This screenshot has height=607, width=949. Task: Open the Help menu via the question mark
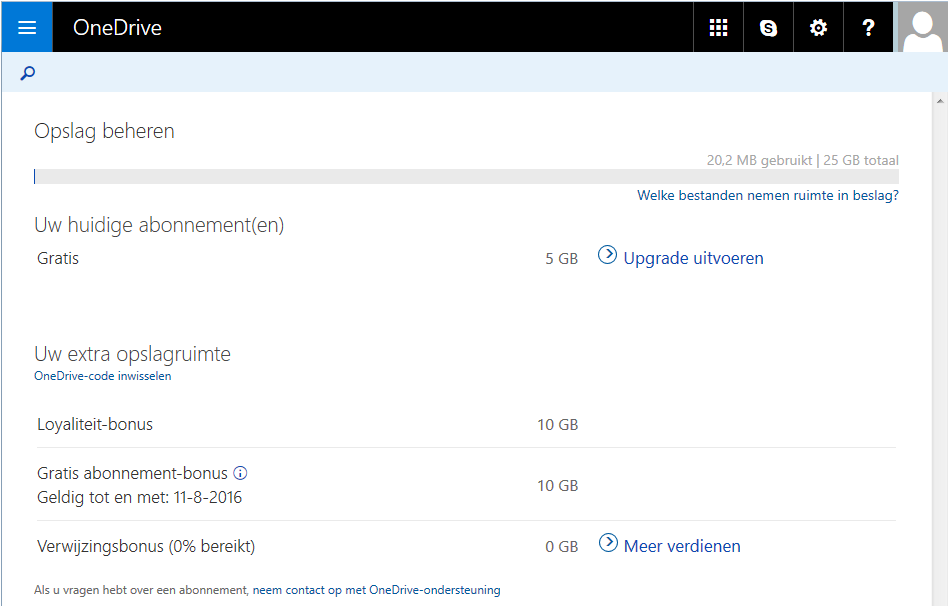point(867,27)
